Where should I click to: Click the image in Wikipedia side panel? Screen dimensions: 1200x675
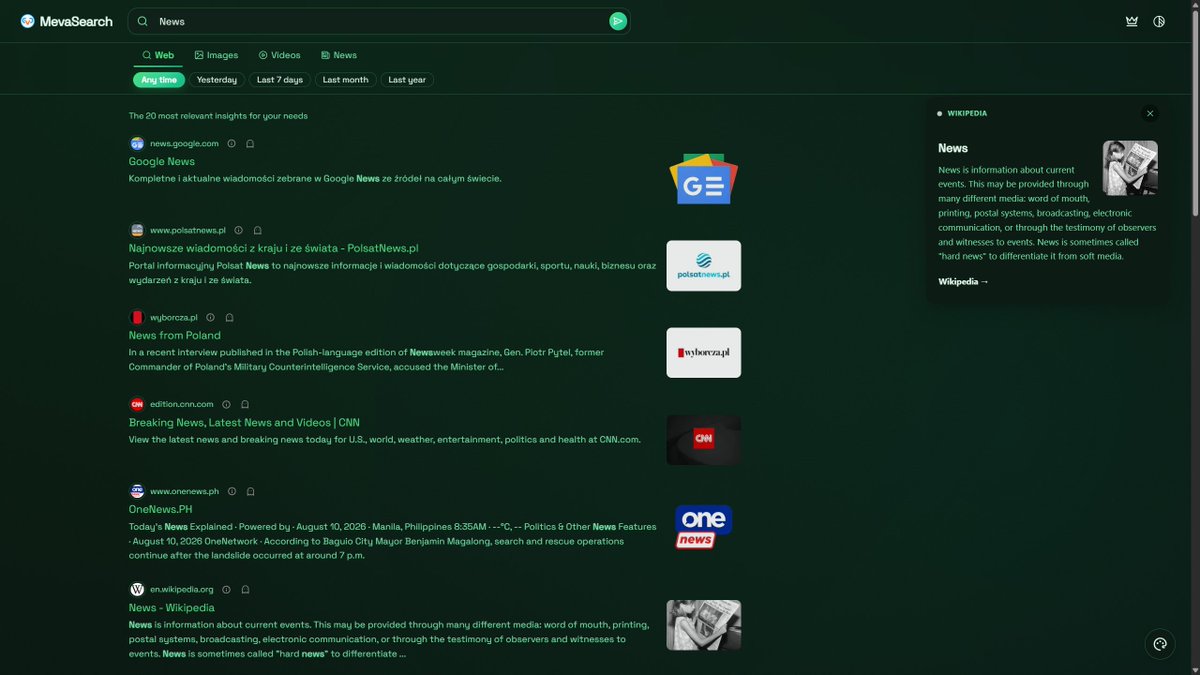[x=1130, y=168]
